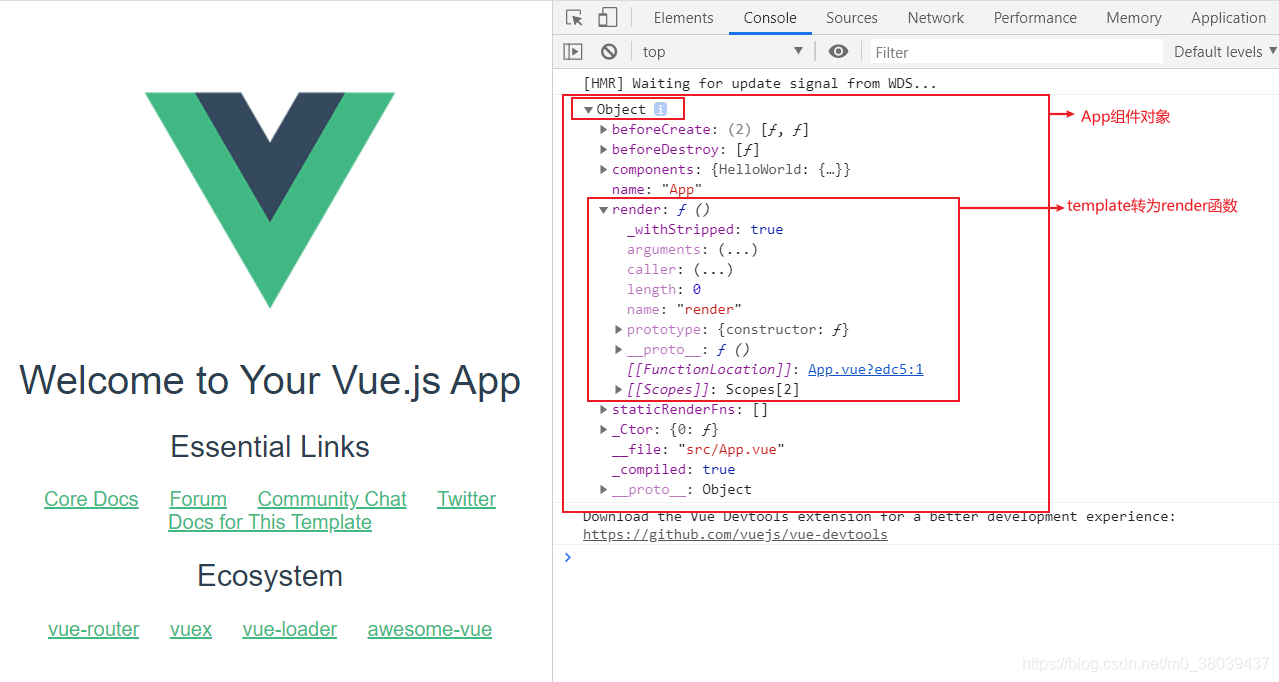
Task: Collapse the Object tree root
Action: coord(589,110)
